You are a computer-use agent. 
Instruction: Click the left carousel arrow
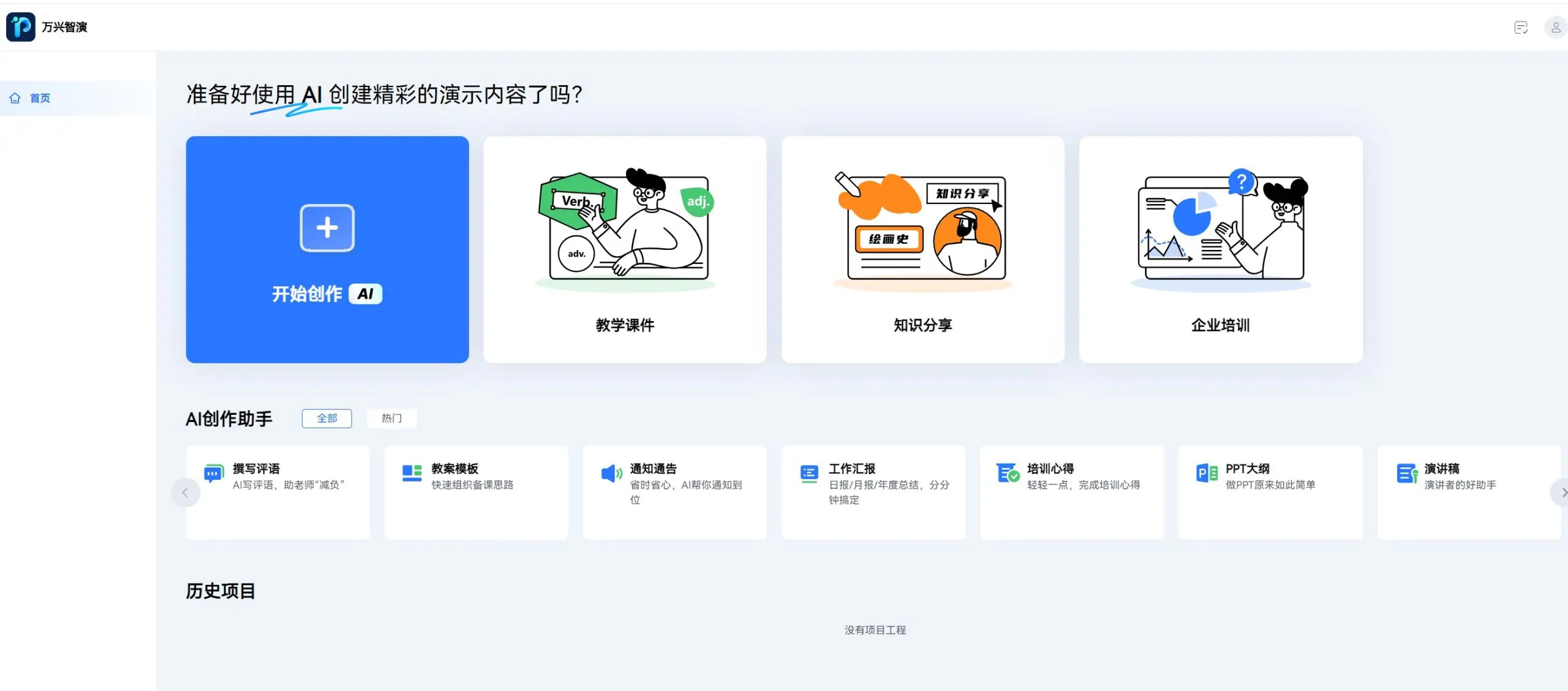tap(186, 492)
